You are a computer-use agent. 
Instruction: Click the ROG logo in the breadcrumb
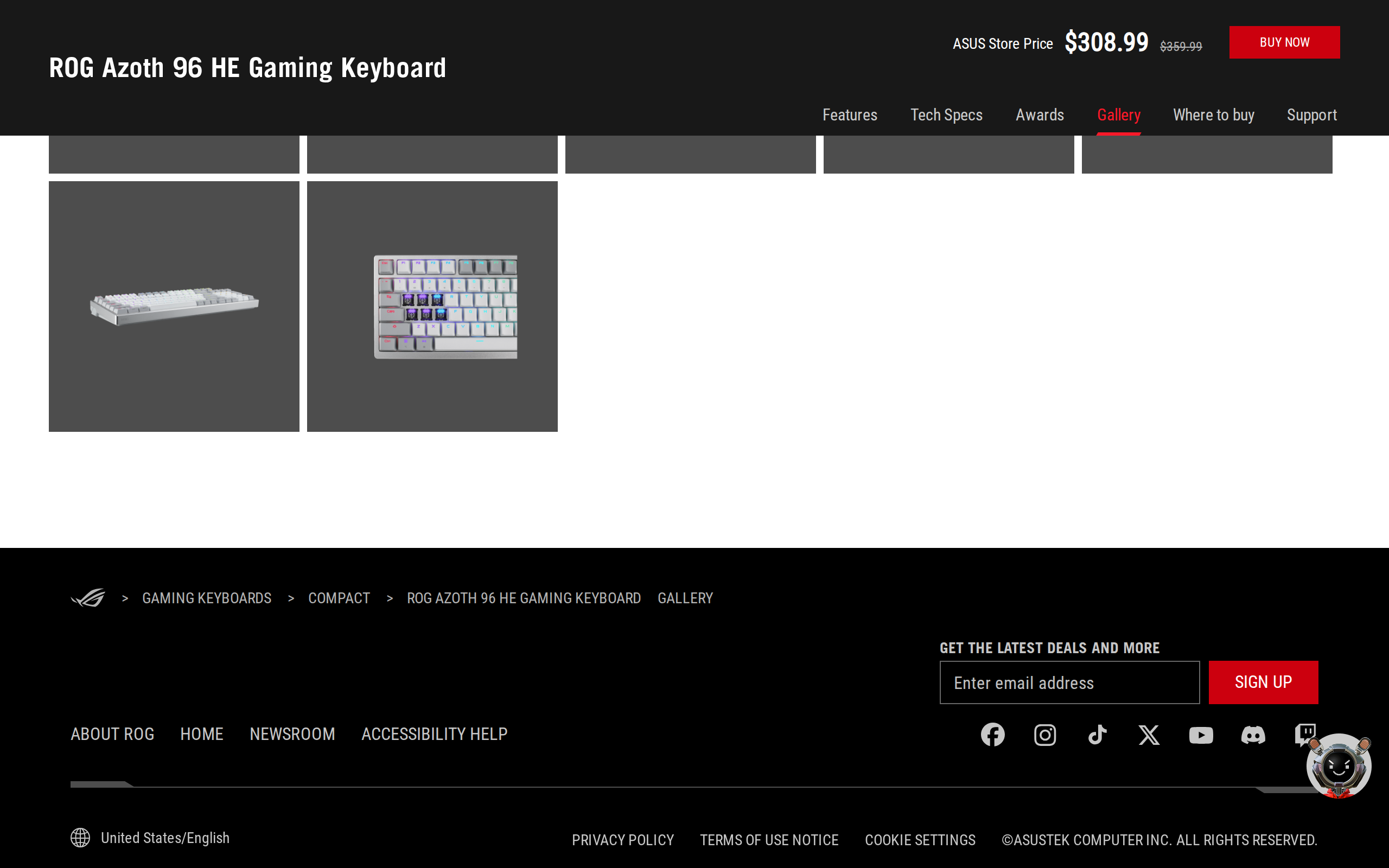pyautogui.click(x=88, y=598)
